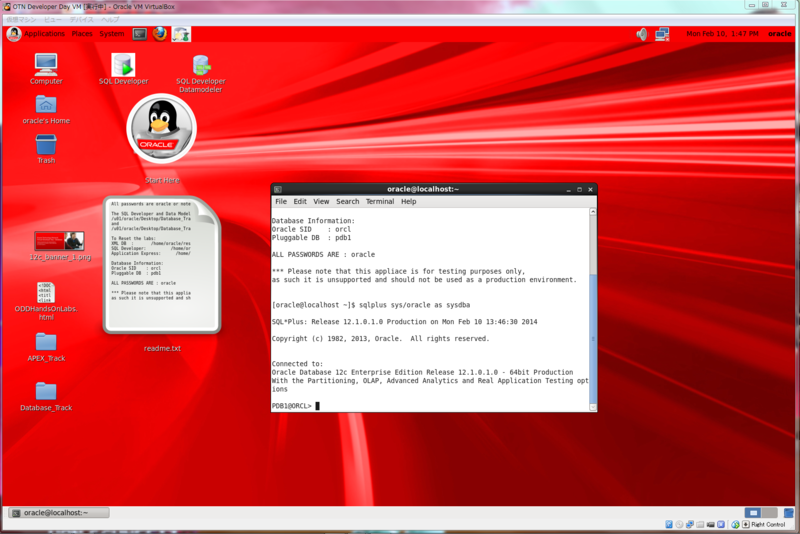Open the Places menu

pyautogui.click(x=82, y=34)
